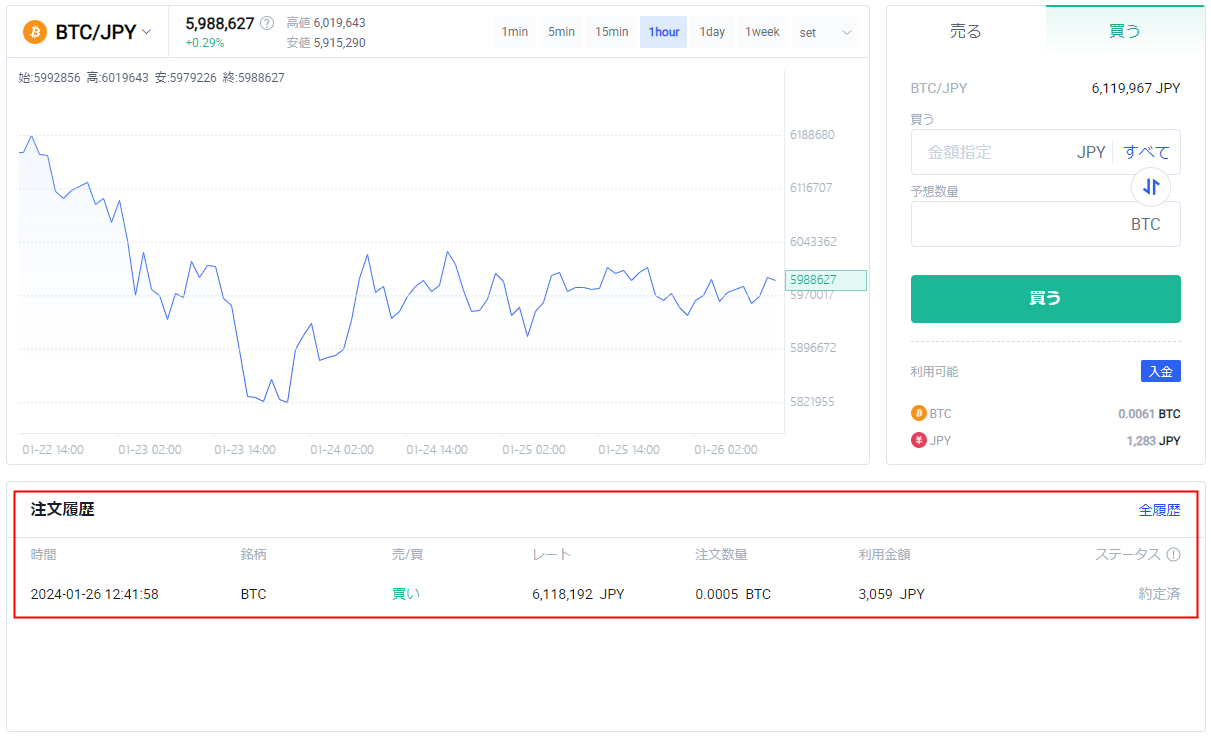Open the 'set' chart settings dropdown

click(x=825, y=32)
